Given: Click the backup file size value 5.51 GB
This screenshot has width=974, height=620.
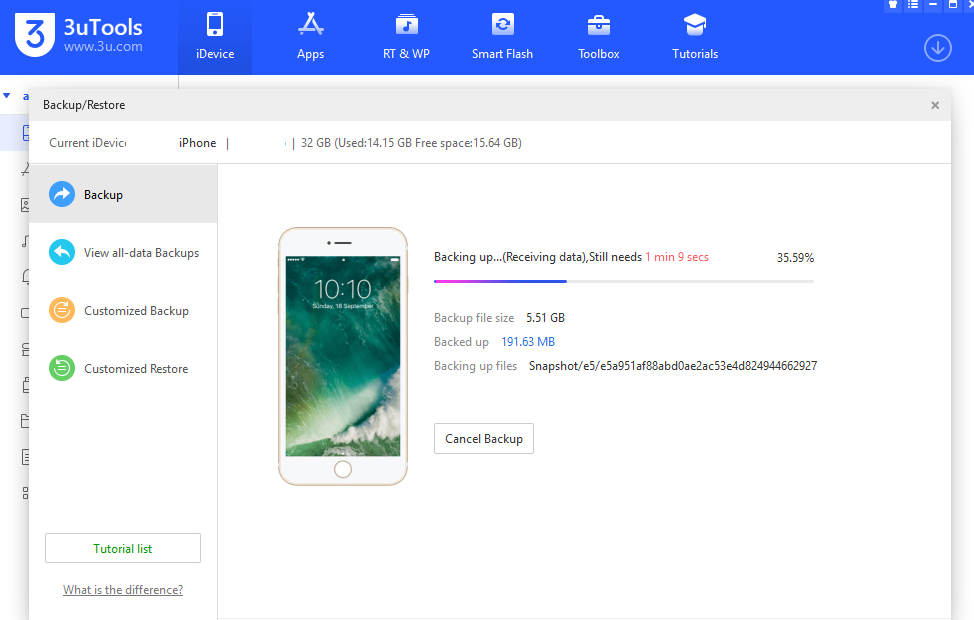Looking at the screenshot, I should 545,318.
